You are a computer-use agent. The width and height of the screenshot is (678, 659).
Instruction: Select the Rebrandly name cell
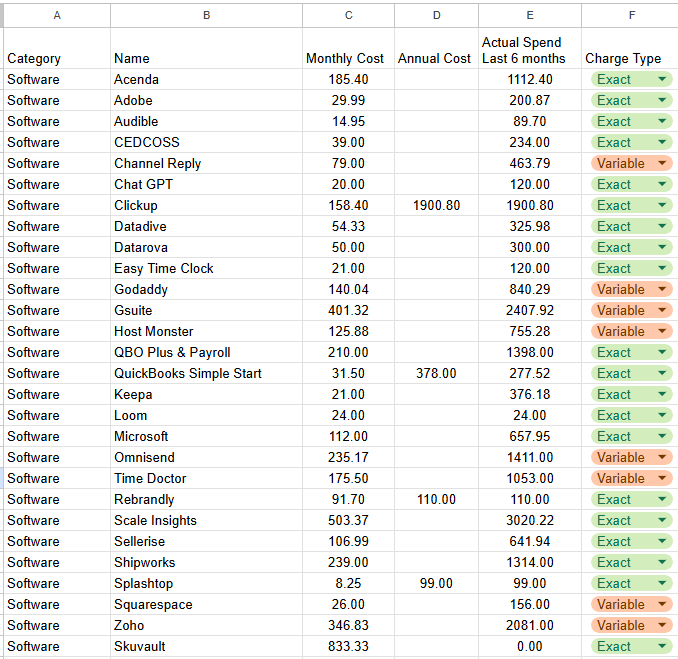click(x=207, y=499)
